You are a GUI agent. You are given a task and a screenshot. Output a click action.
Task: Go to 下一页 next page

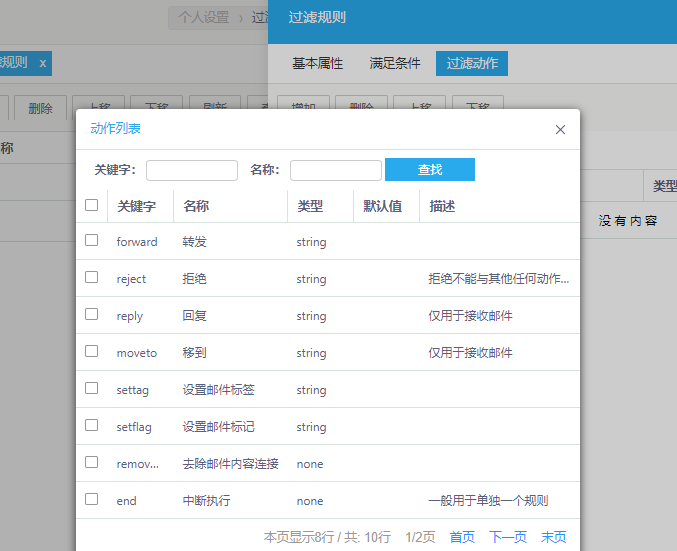coord(508,537)
